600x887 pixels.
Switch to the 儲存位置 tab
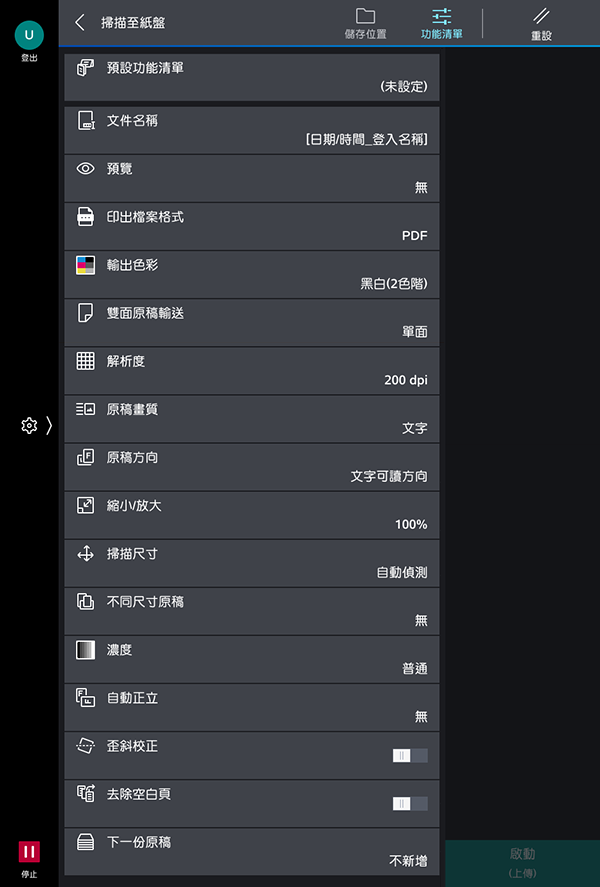pos(365,24)
